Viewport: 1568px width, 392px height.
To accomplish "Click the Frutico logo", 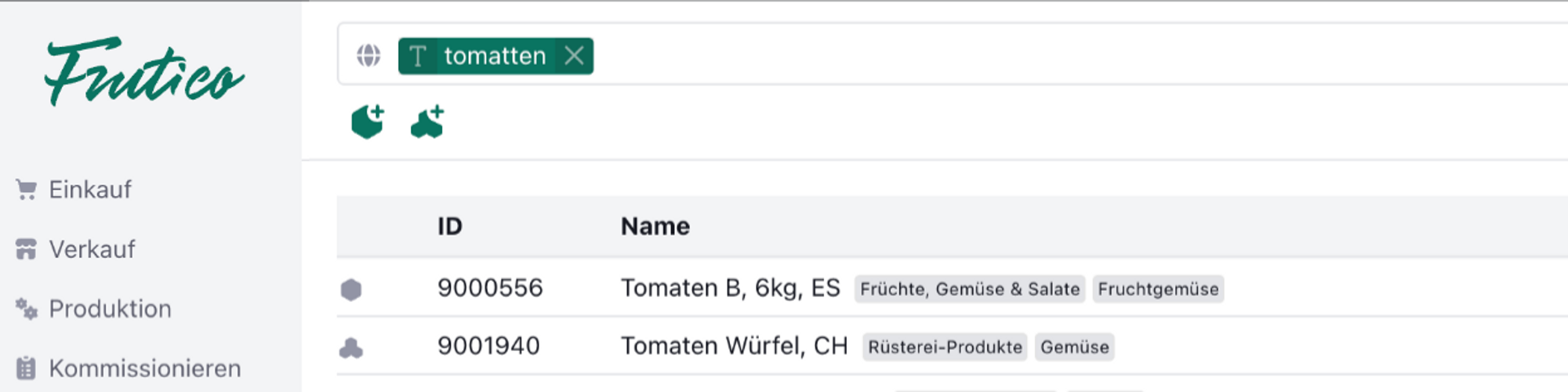I will pos(144,72).
